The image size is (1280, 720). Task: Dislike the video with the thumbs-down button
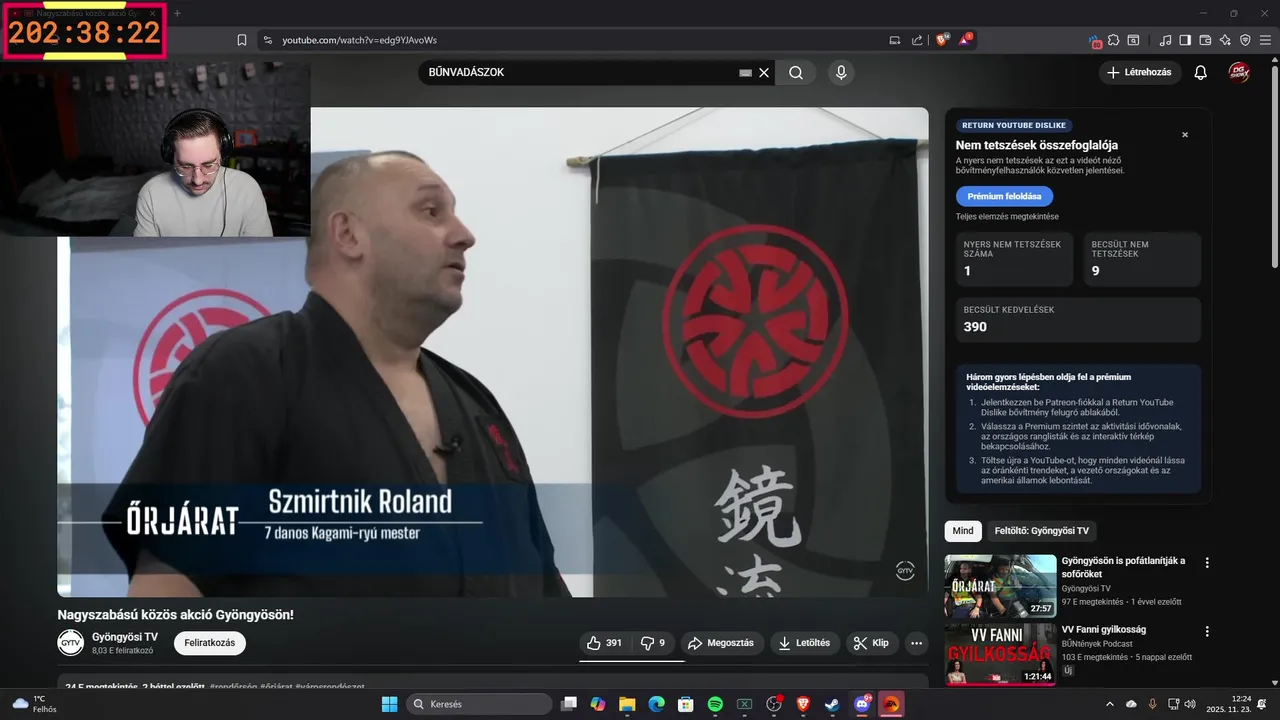(x=654, y=643)
